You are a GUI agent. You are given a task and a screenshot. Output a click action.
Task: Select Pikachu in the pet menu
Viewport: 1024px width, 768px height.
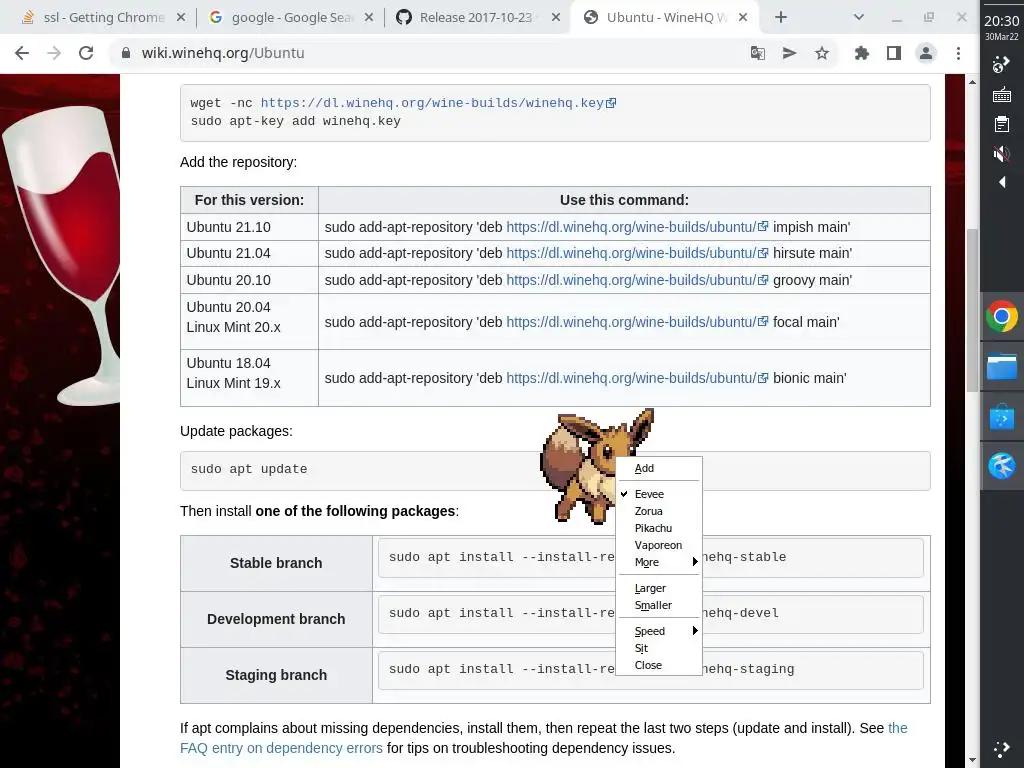click(x=658, y=528)
